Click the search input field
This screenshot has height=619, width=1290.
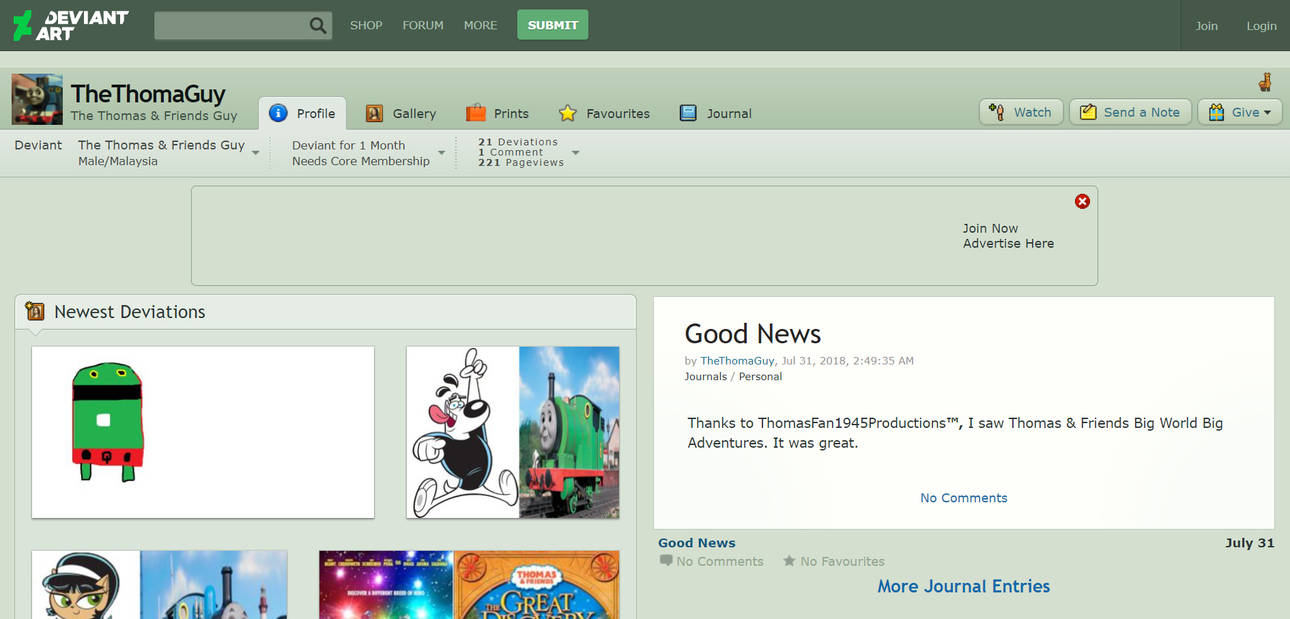click(231, 26)
